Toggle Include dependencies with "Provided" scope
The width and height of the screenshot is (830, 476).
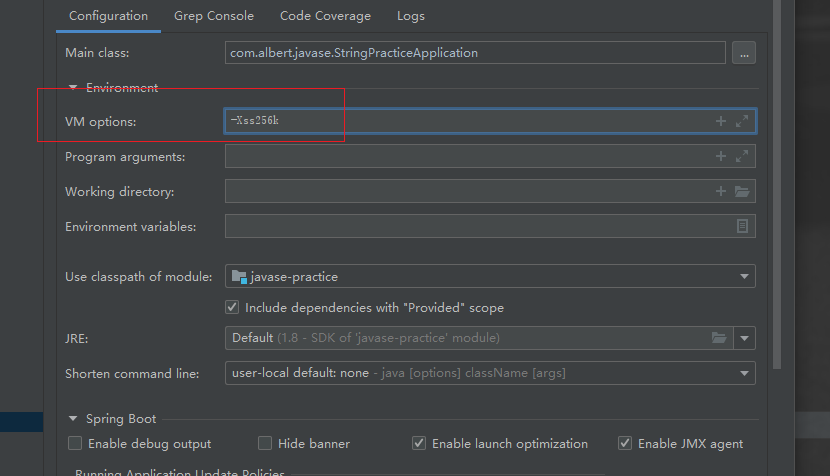[232, 308]
